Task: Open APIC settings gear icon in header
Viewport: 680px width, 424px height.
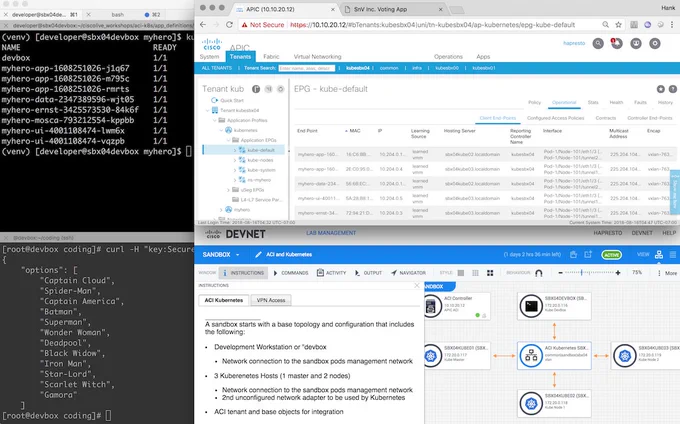Action: pos(655,43)
